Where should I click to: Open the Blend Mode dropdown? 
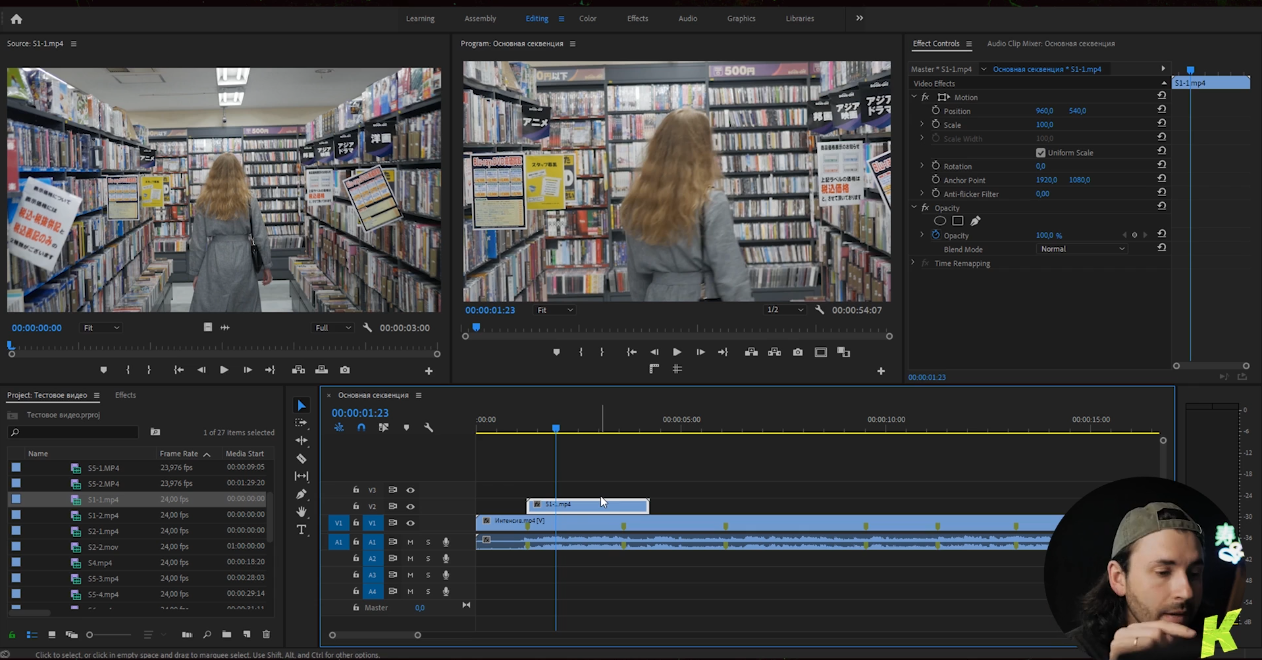pyautogui.click(x=1082, y=249)
